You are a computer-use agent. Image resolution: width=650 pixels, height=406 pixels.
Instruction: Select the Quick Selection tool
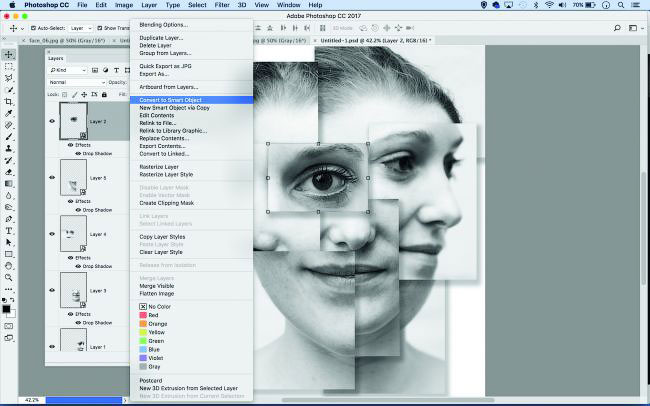click(9, 90)
